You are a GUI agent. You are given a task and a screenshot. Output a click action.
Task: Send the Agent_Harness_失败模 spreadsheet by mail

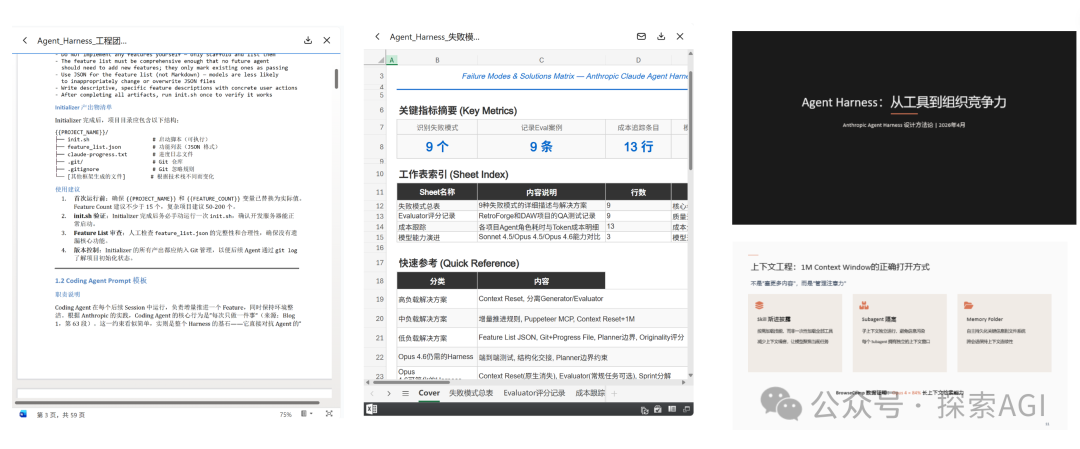click(x=641, y=36)
